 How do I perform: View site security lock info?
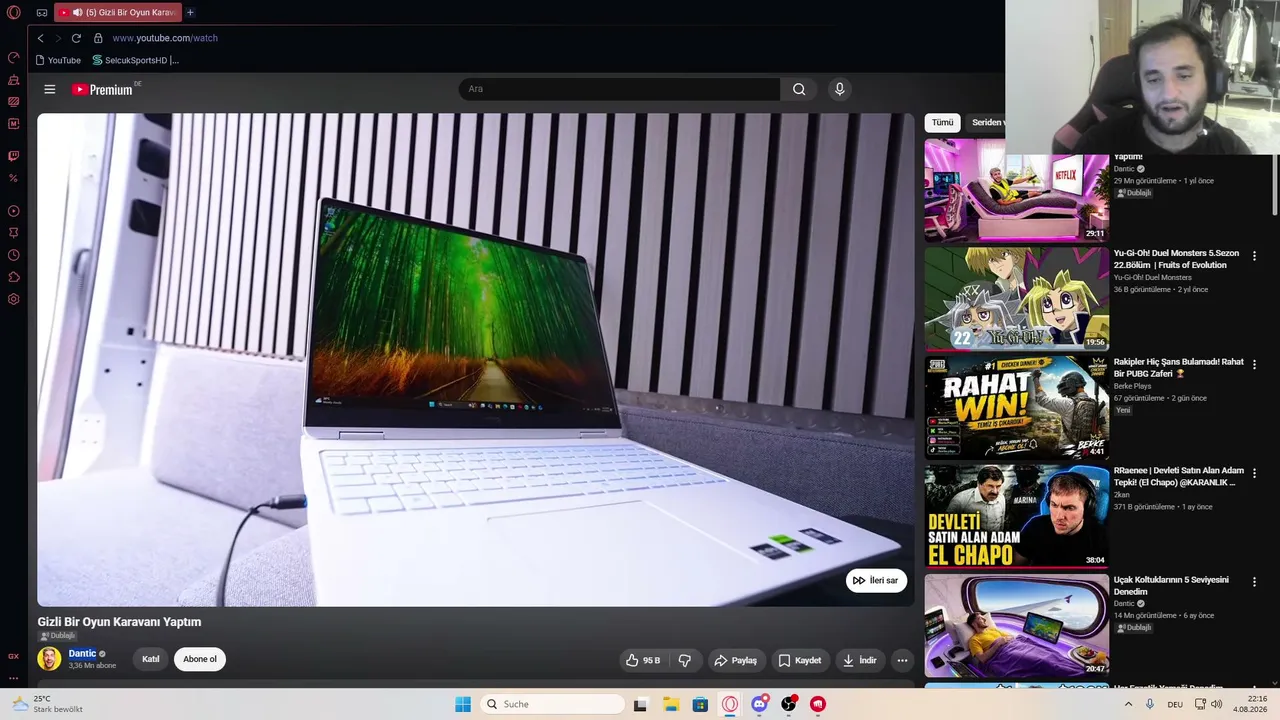[x=98, y=38]
